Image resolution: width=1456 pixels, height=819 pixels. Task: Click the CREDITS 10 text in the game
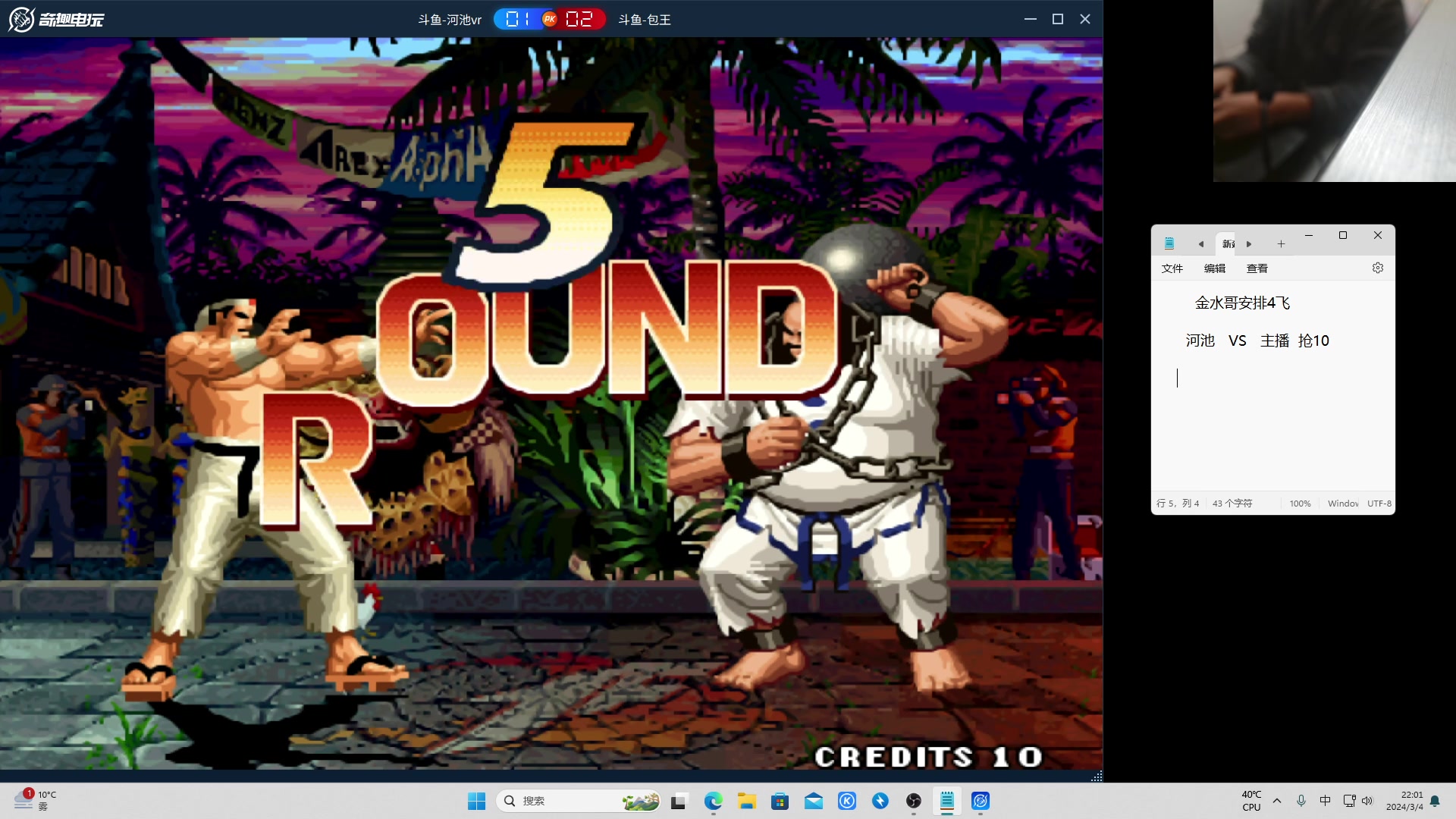[929, 757]
